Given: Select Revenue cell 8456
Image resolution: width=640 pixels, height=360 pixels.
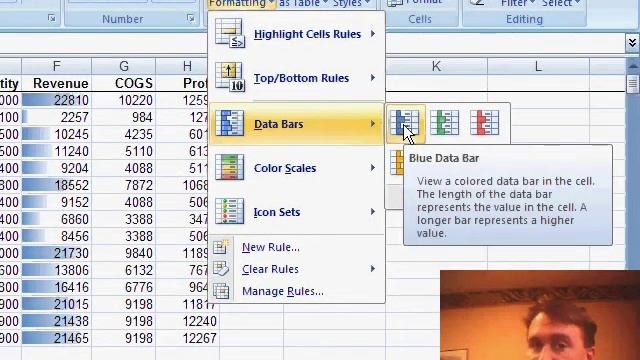Looking at the screenshot, I should point(56,236).
